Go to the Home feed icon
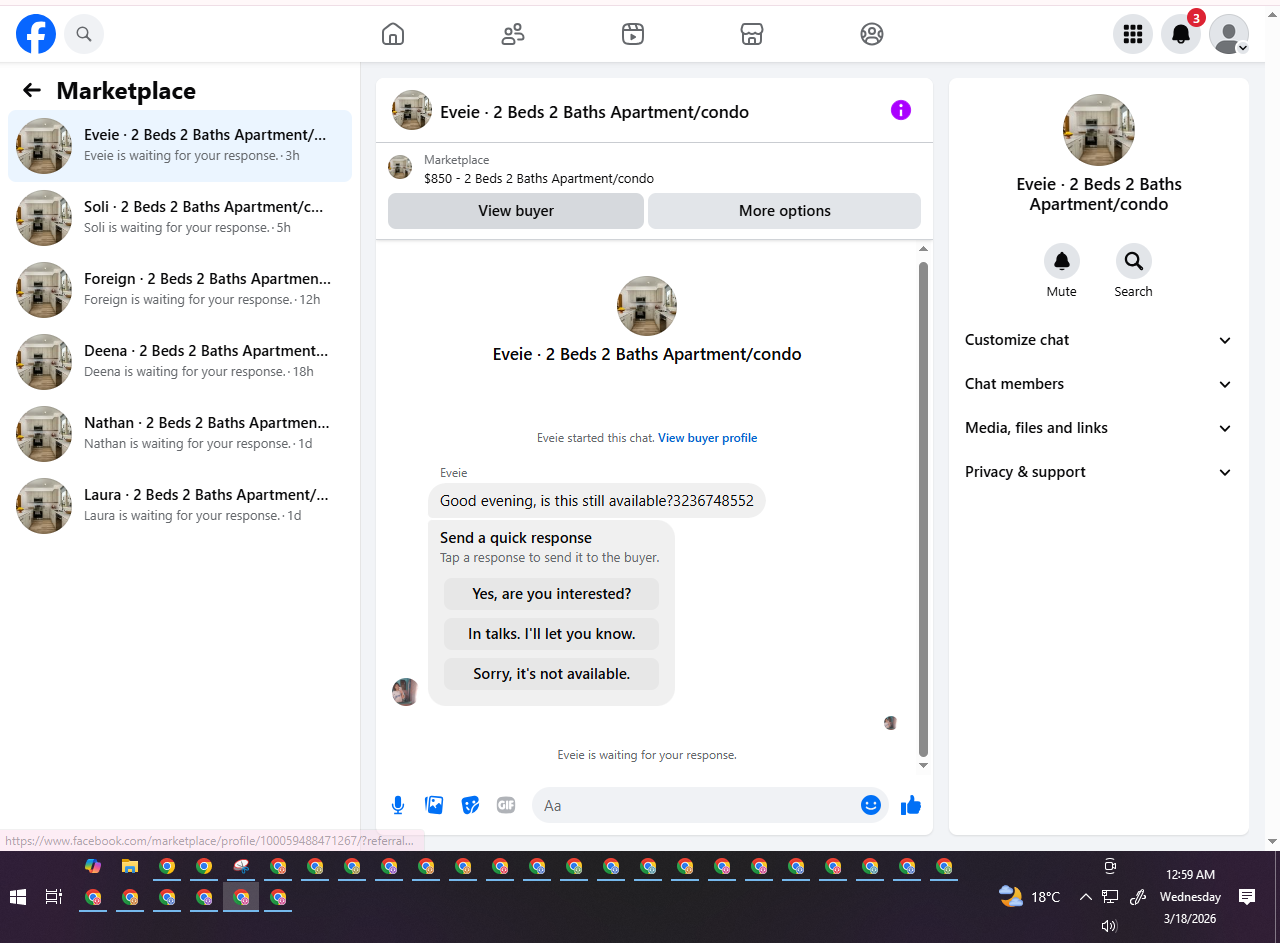1280x943 pixels. 393,34
